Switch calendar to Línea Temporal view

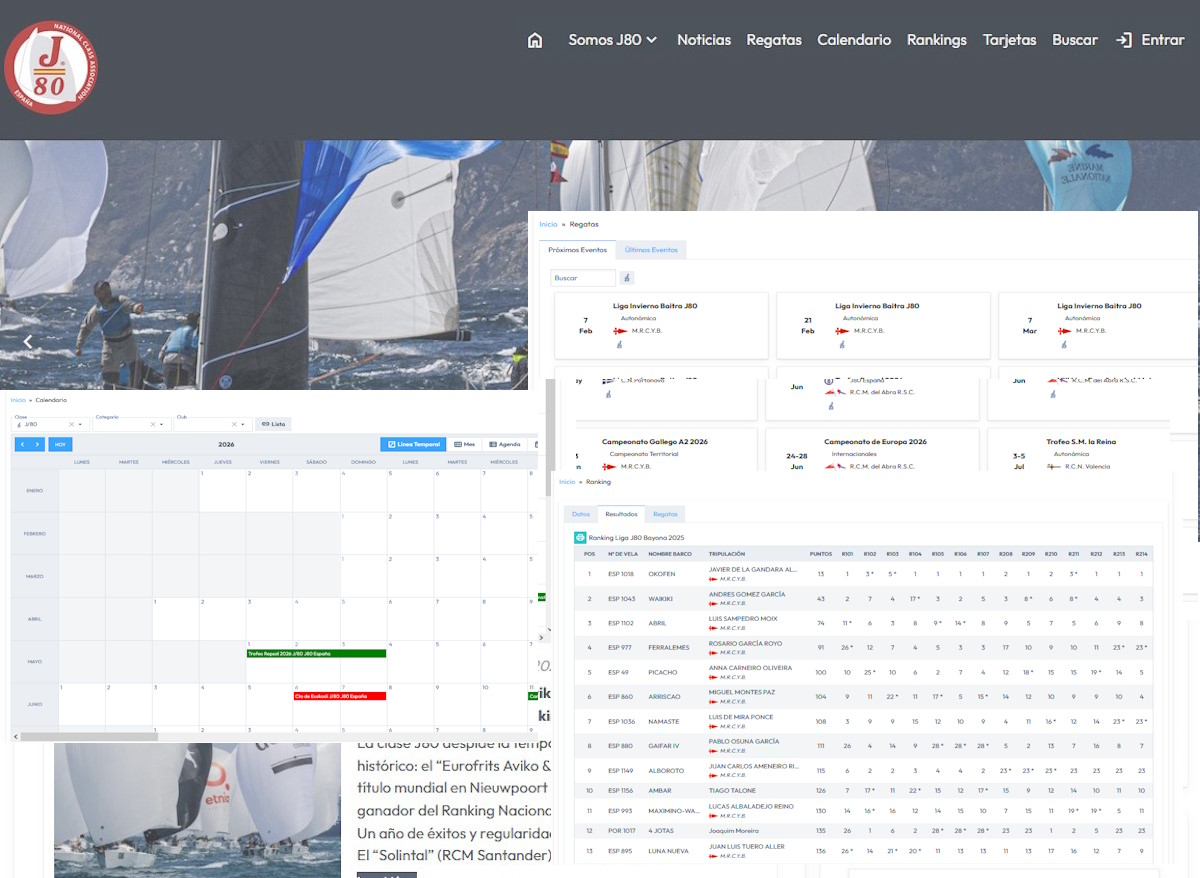413,444
